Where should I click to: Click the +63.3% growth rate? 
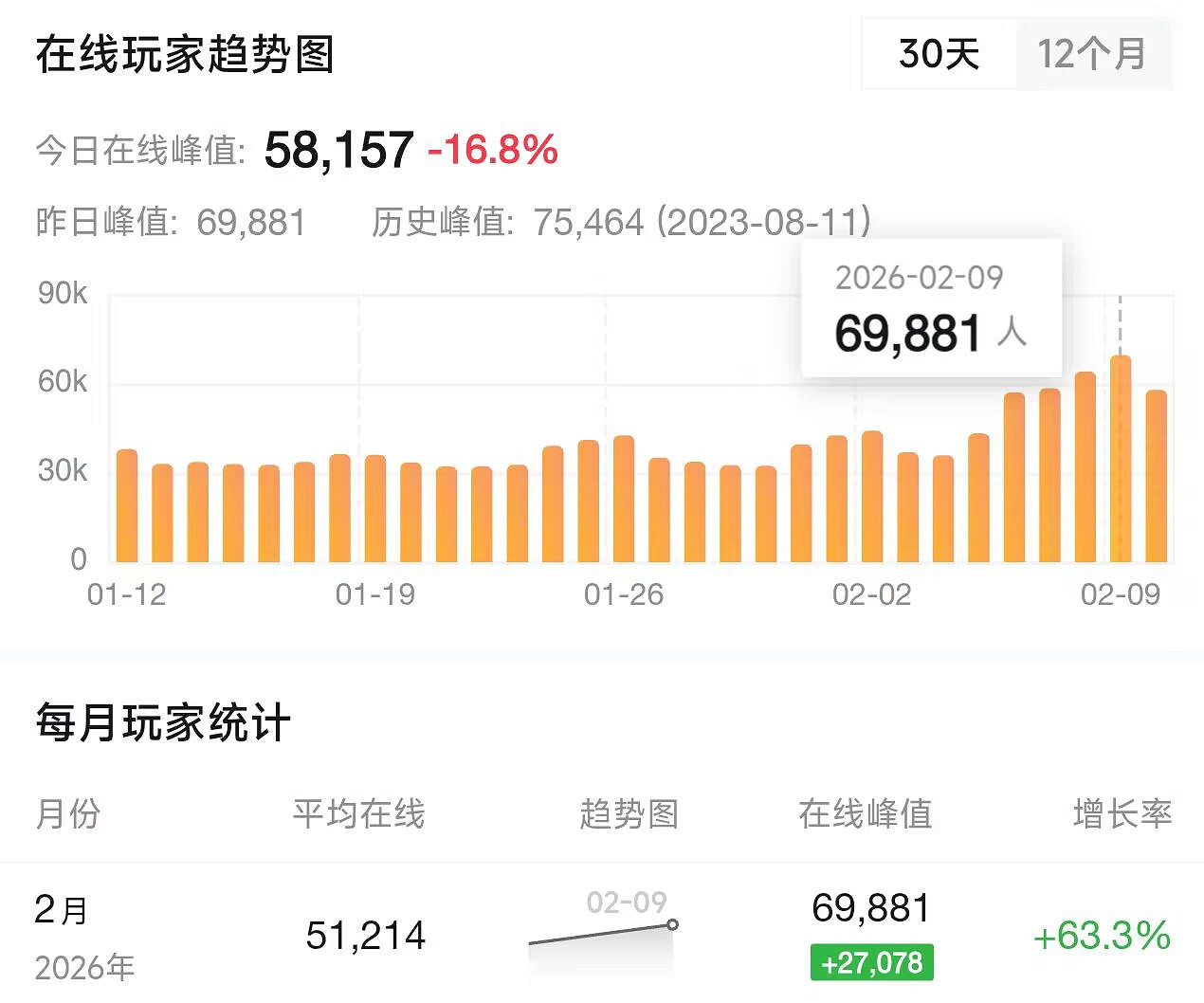(x=1103, y=937)
